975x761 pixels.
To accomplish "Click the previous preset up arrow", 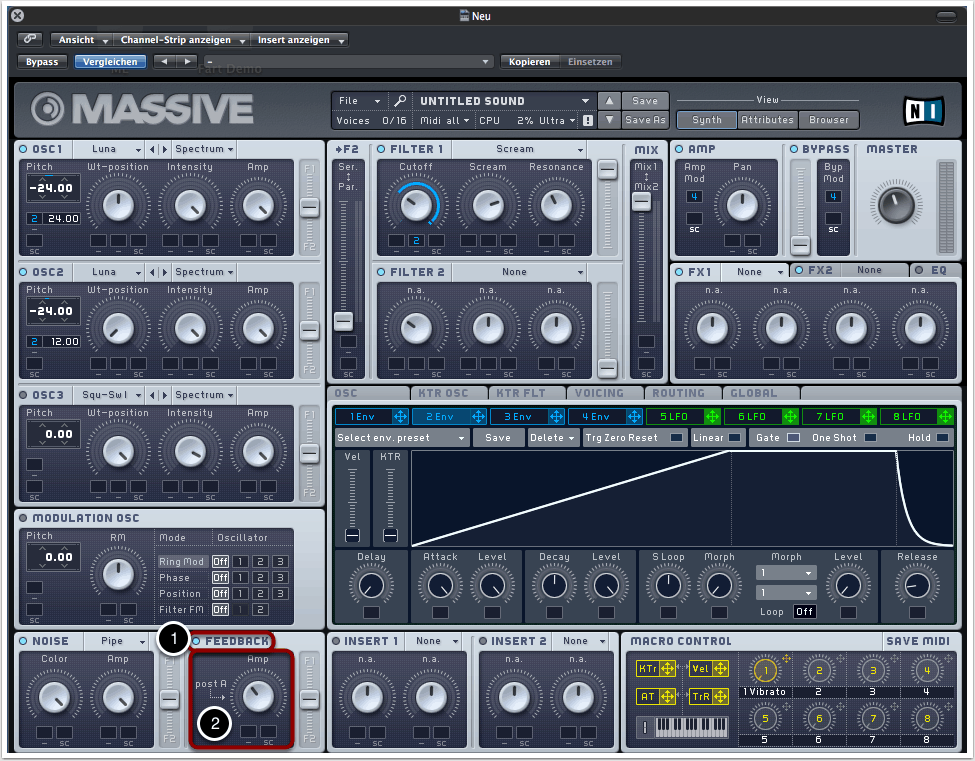I will (x=609, y=101).
